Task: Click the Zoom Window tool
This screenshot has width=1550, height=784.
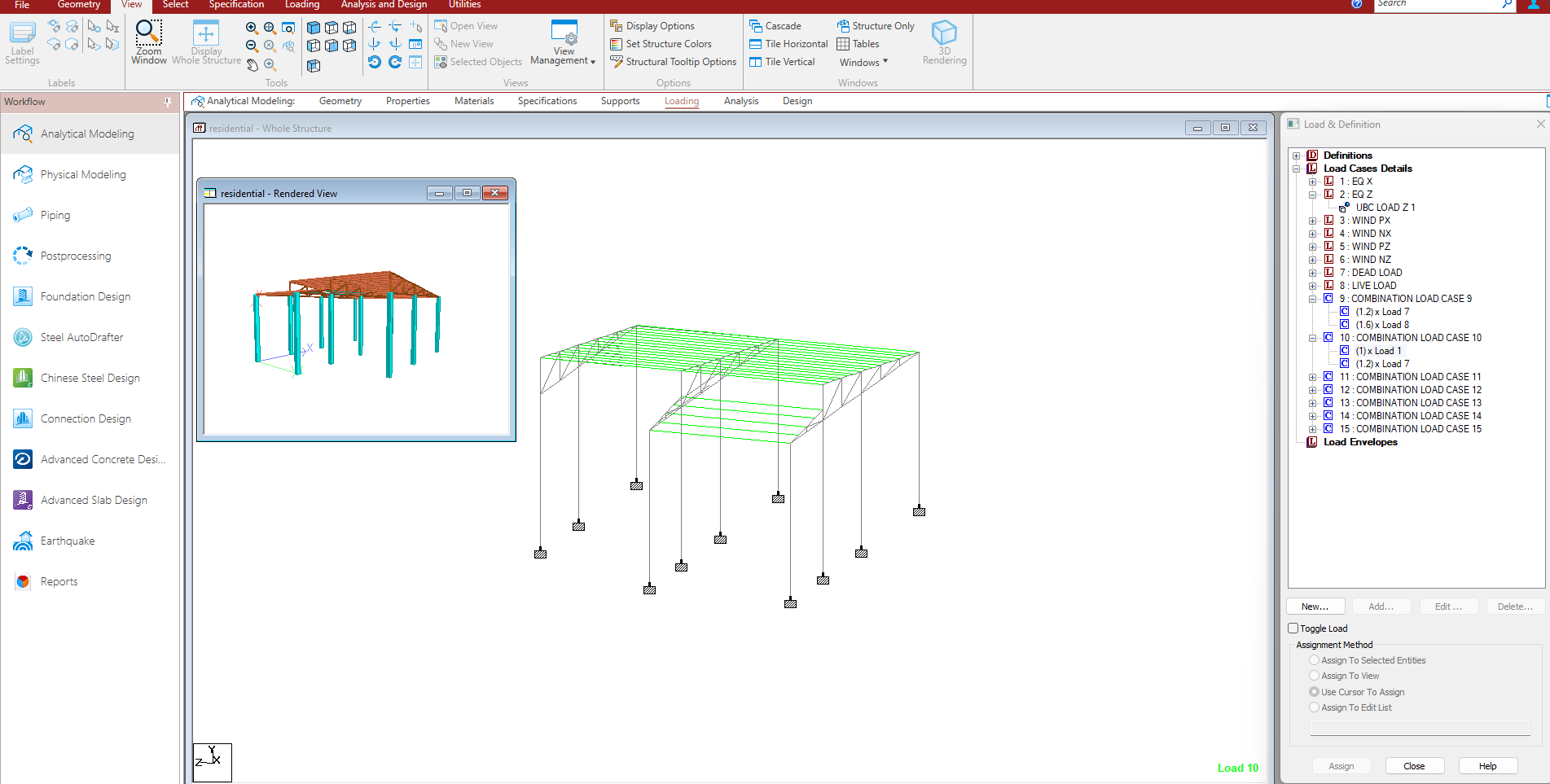Action: click(x=148, y=42)
